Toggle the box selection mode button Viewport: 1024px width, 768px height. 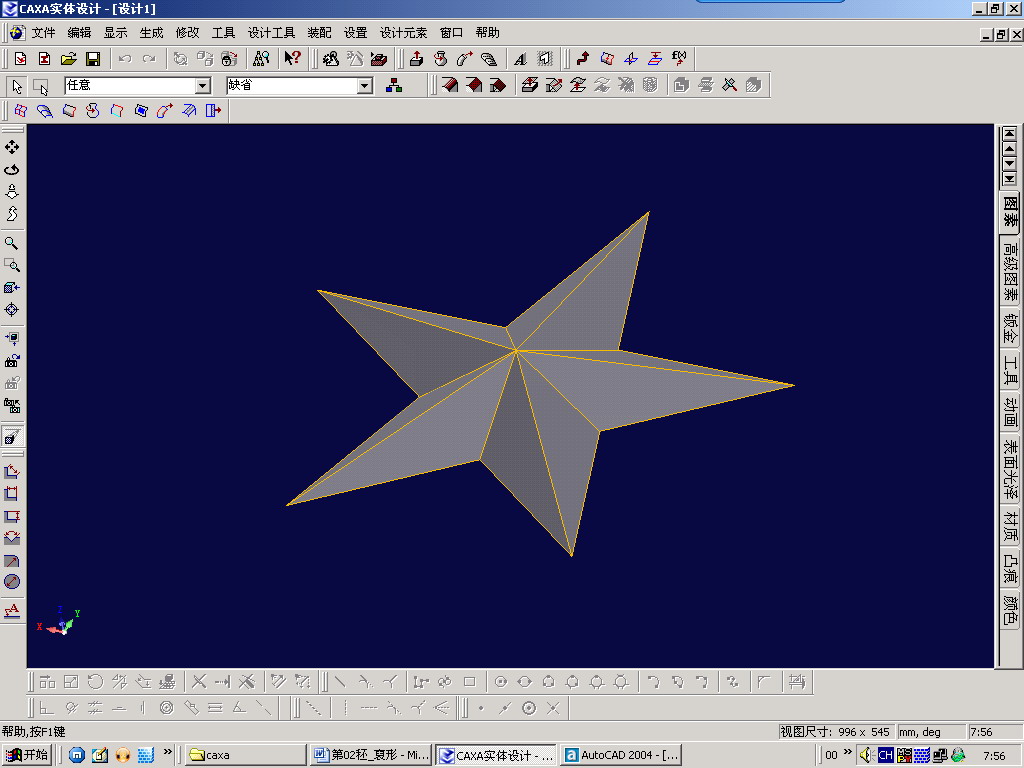(41, 86)
